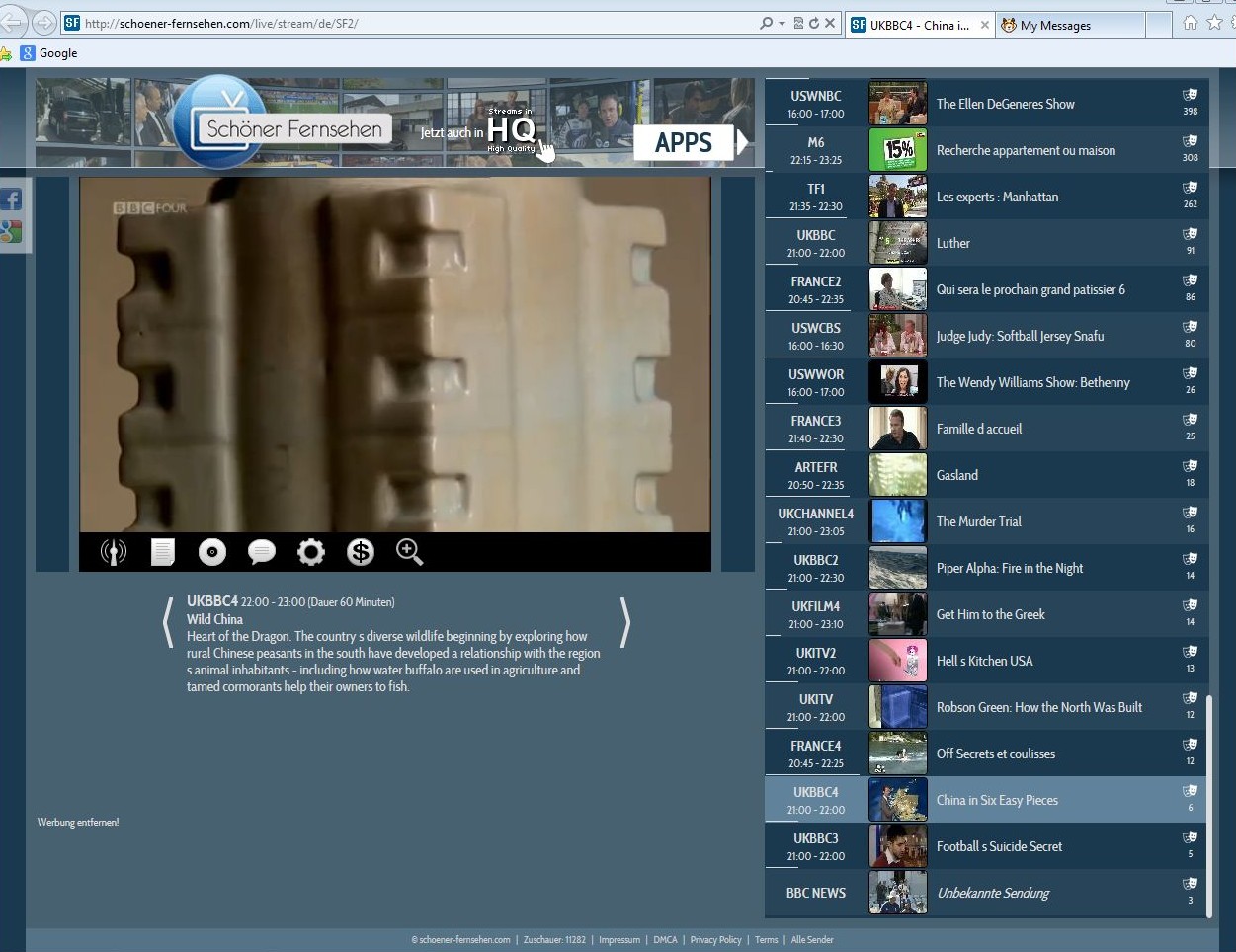The width and height of the screenshot is (1236, 952).
Task: Click the dollar donate icon
Action: pos(361,552)
